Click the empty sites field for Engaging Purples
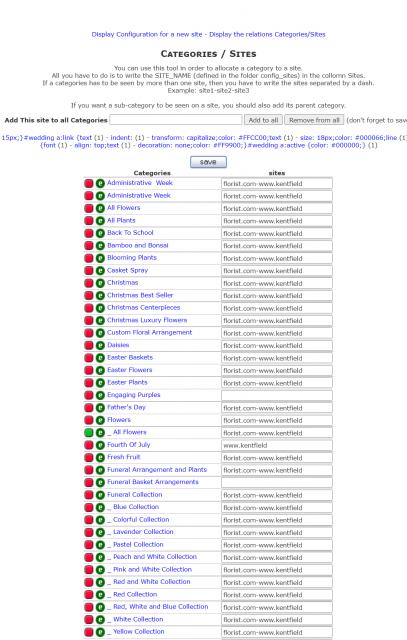Viewport: 407px width, 640px height. pyautogui.click(x=277, y=396)
